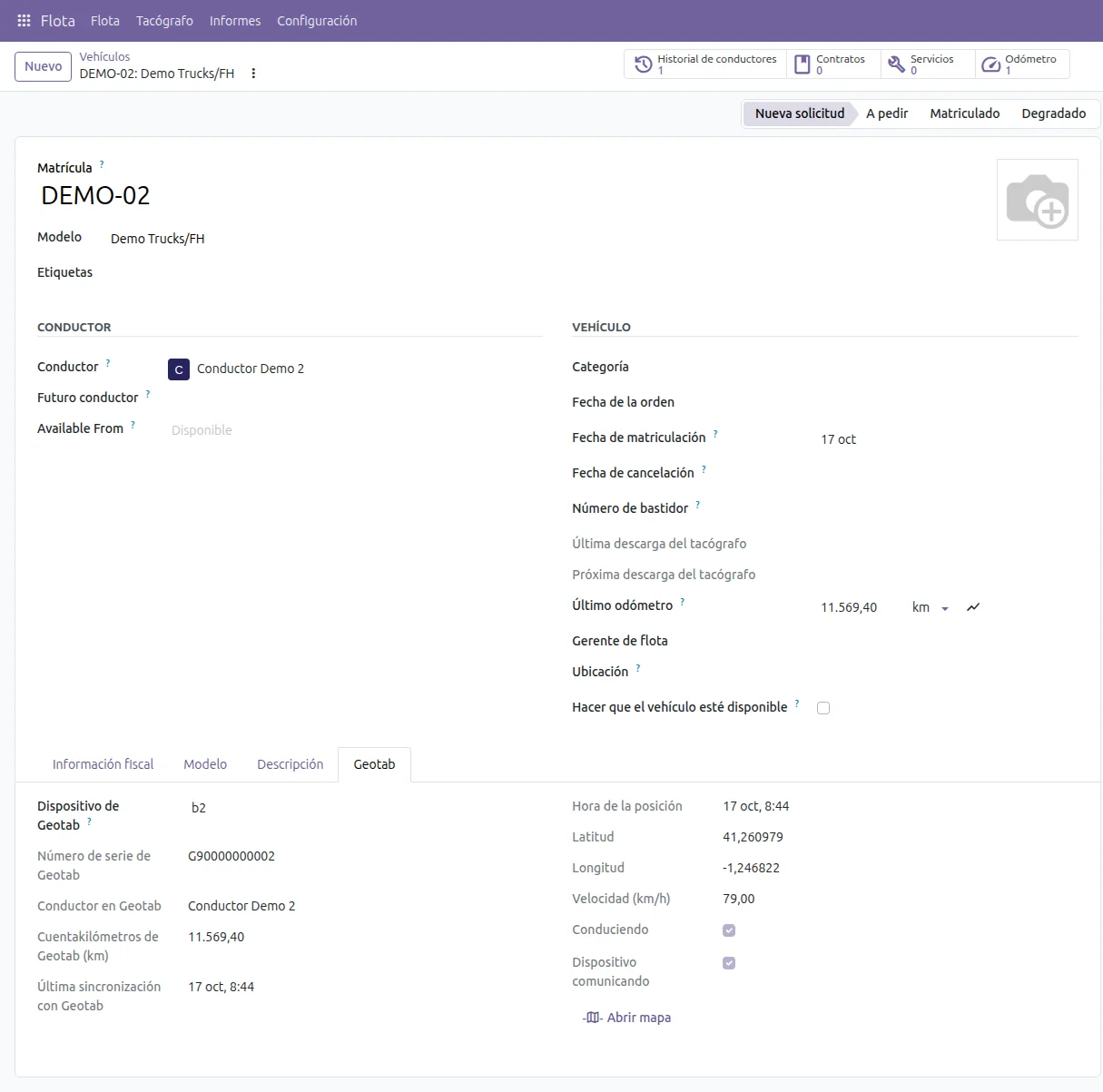Show help for Fecha de matriculación
Screen dimensions: 1103x1092
715,434
